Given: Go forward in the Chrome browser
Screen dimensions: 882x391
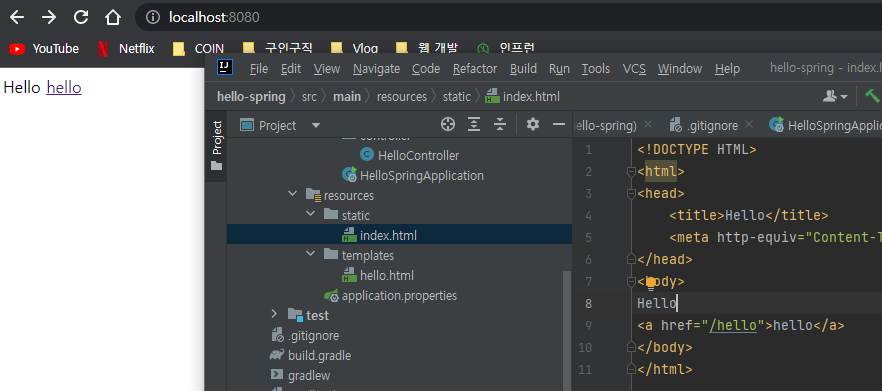Looking at the screenshot, I should click(x=49, y=17).
